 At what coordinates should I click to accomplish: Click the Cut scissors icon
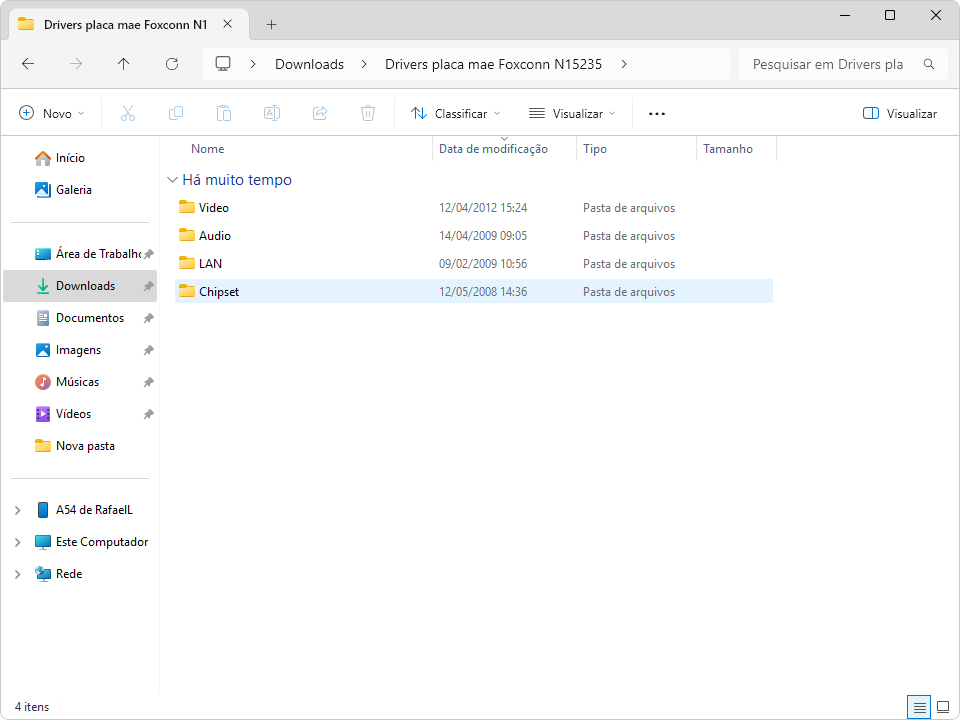pyautogui.click(x=128, y=113)
